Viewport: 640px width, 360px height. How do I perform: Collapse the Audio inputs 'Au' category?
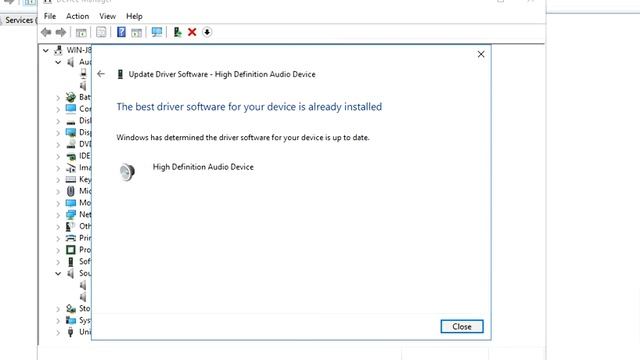point(58,62)
